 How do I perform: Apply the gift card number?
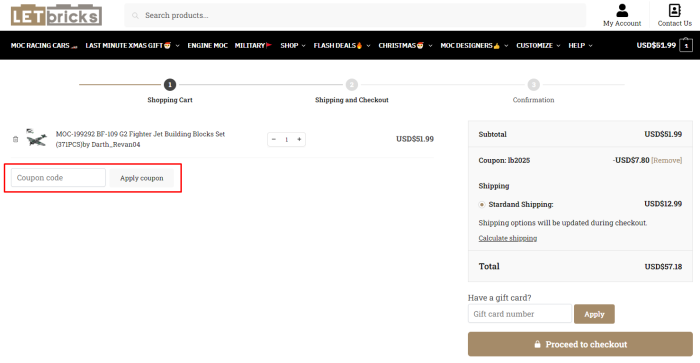coord(594,314)
